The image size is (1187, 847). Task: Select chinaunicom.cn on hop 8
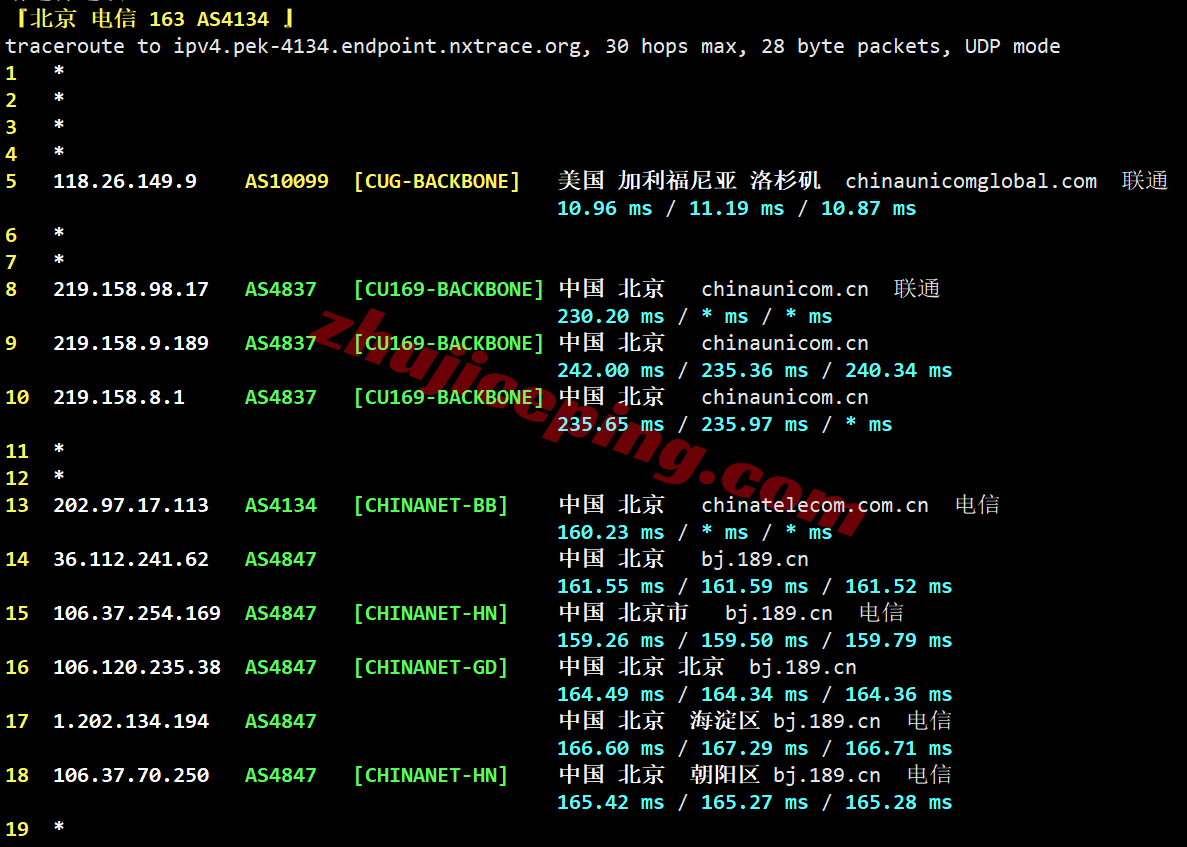785,289
